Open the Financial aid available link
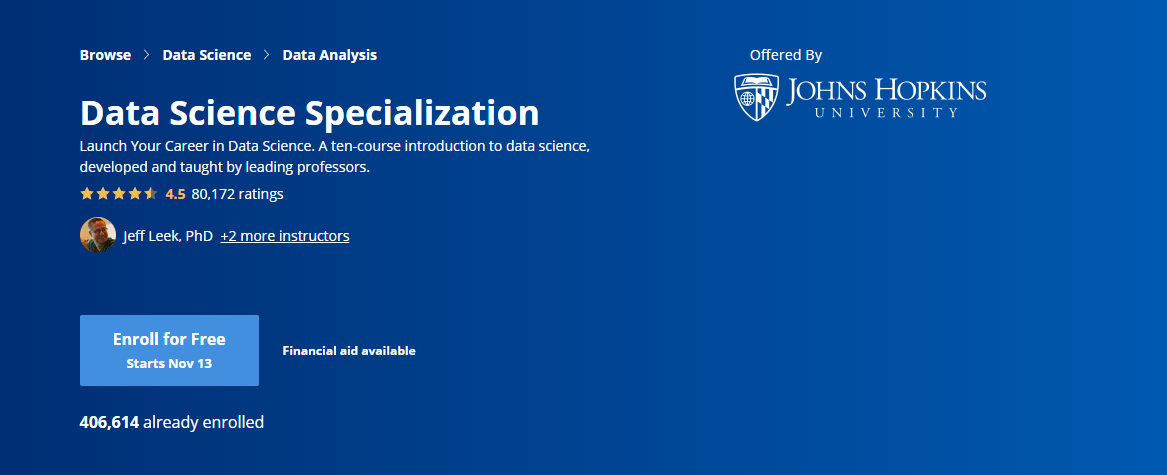Screen dimensions: 1167x475 pos(349,351)
